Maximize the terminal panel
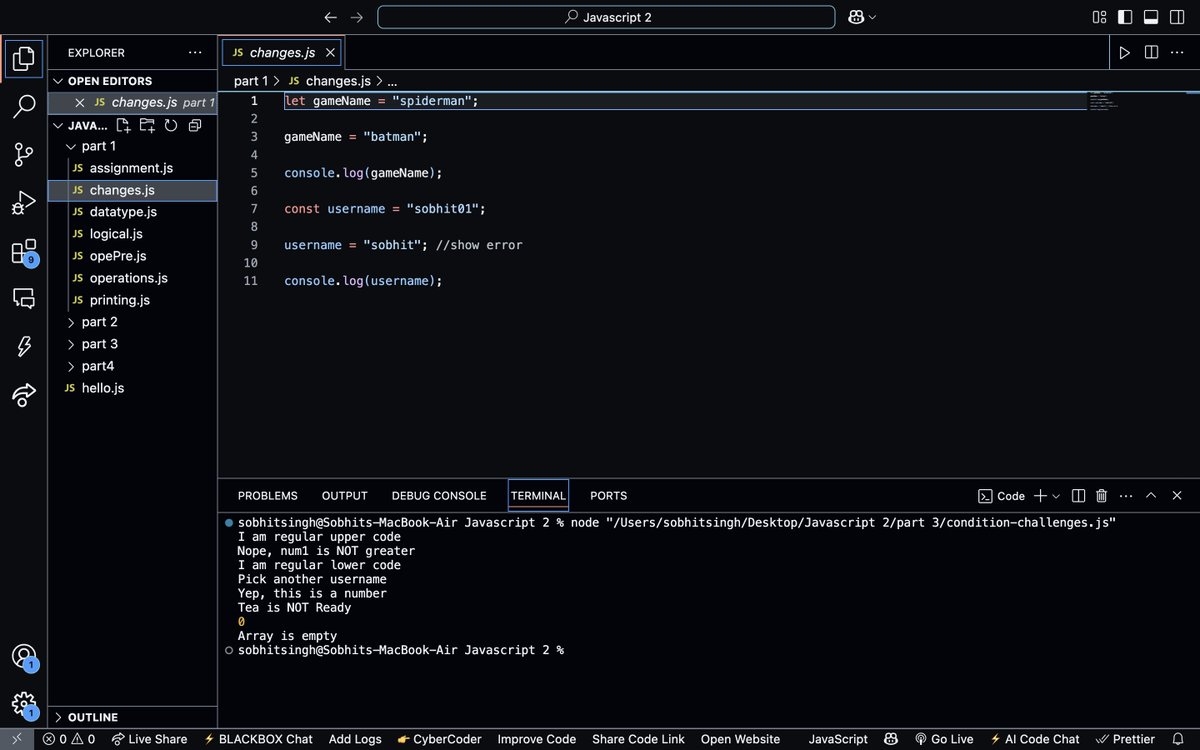The width and height of the screenshot is (1200, 750). click(1151, 495)
